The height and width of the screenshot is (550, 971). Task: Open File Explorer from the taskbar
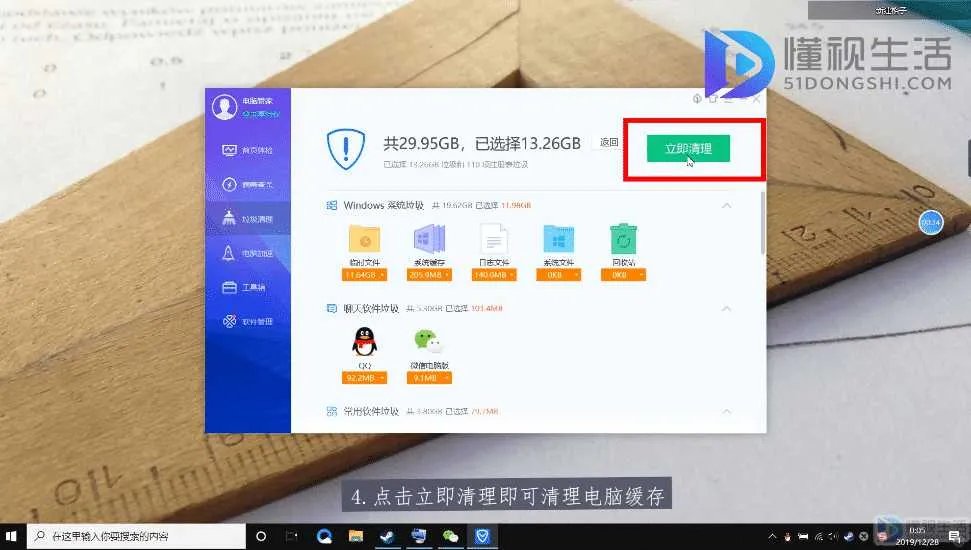pos(355,536)
